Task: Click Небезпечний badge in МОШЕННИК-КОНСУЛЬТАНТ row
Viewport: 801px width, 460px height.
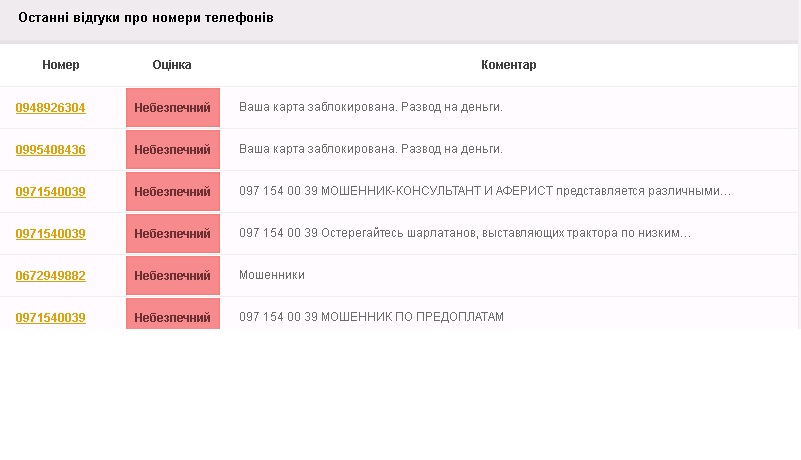Action: (172, 192)
